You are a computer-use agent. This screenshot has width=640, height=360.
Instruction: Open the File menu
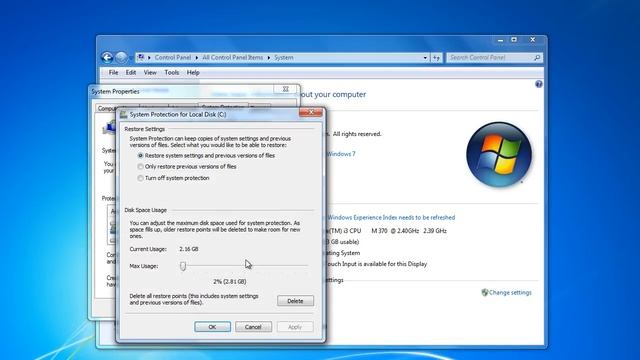tap(113, 72)
